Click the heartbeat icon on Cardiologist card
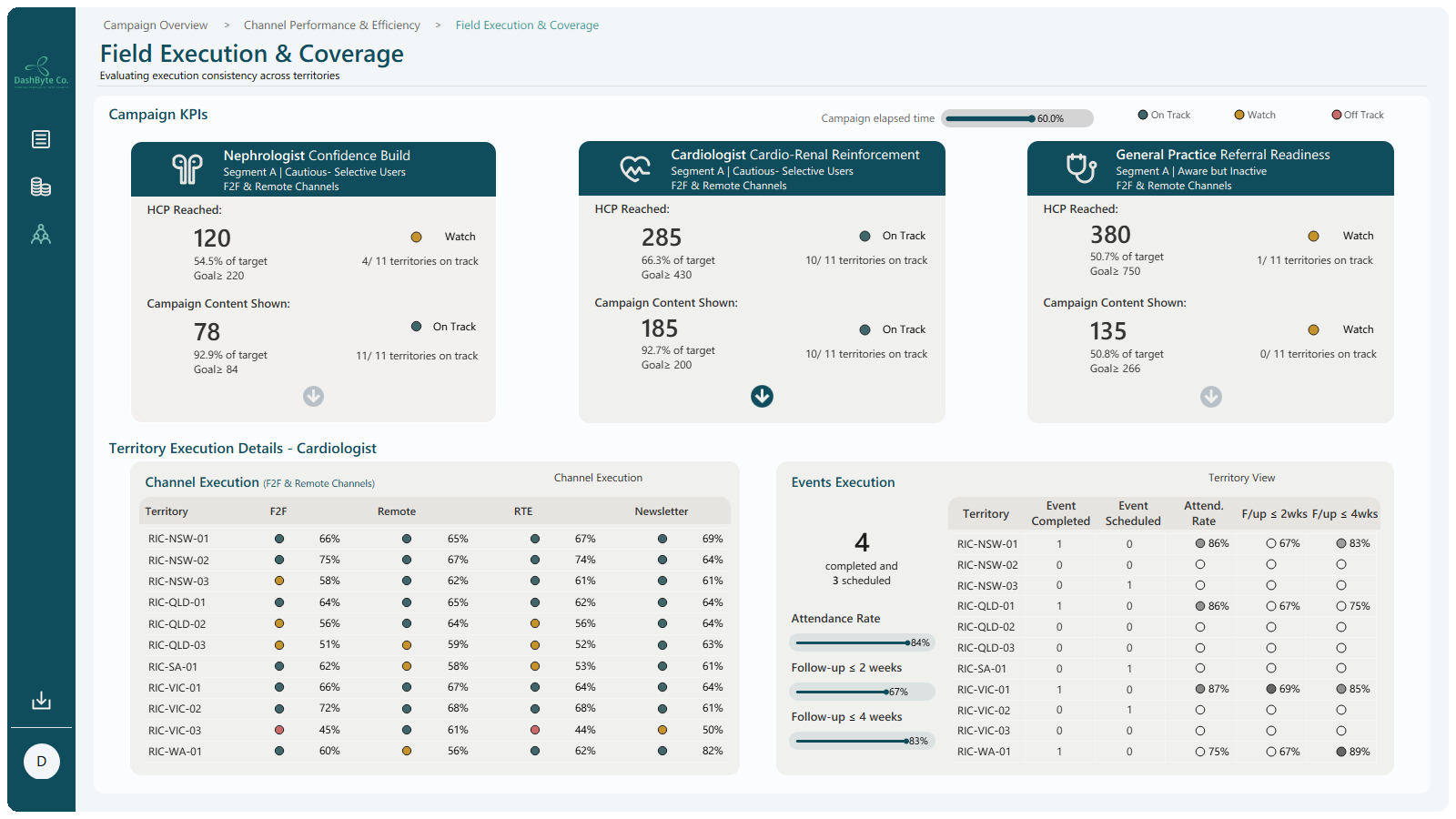Viewport: 1456px width, 819px height. [635, 168]
